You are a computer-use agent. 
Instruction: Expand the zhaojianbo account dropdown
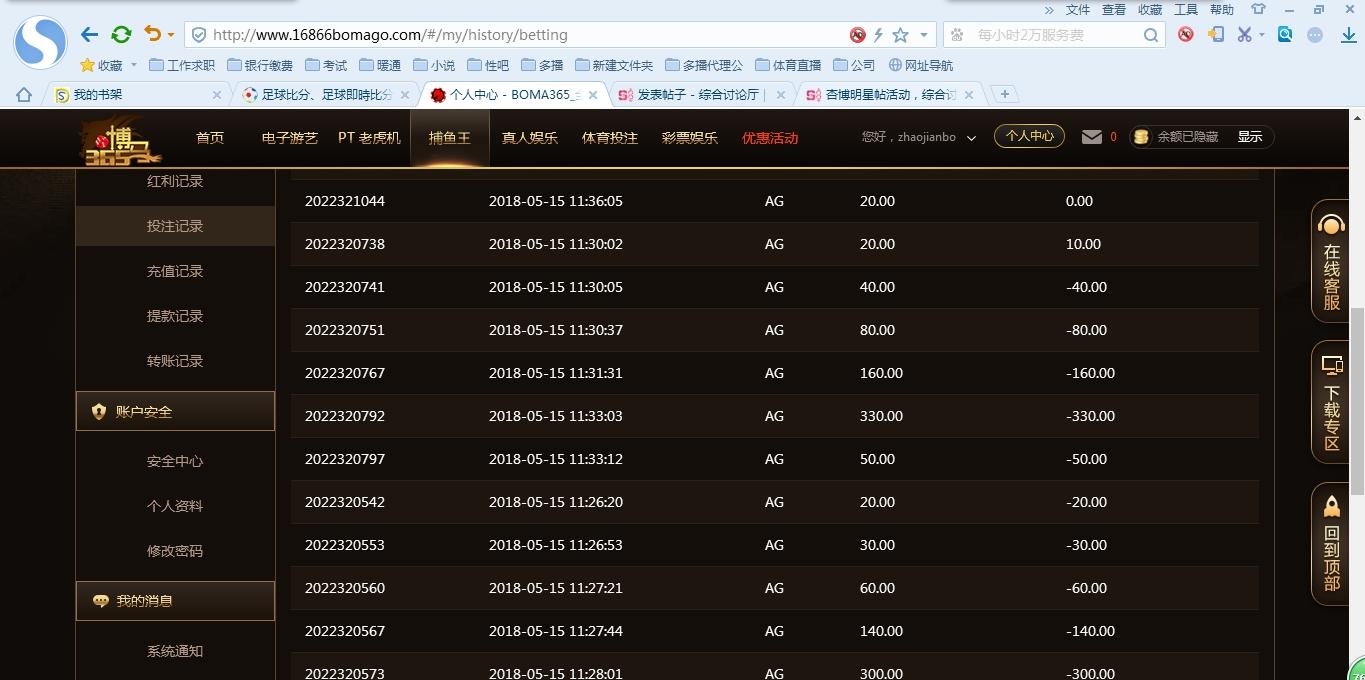tap(970, 137)
